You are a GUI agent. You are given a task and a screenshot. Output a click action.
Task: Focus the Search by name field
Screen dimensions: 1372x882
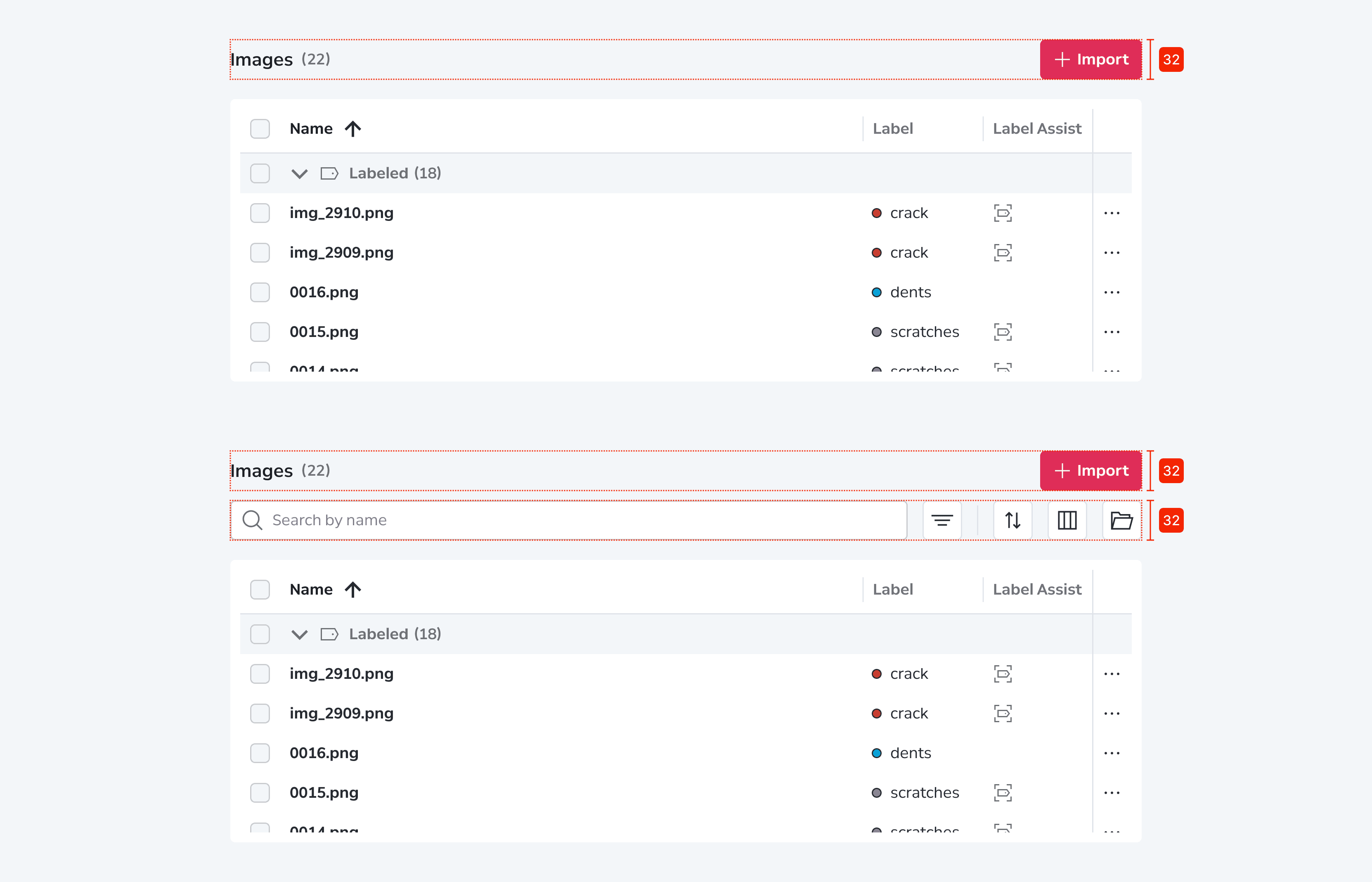click(568, 520)
